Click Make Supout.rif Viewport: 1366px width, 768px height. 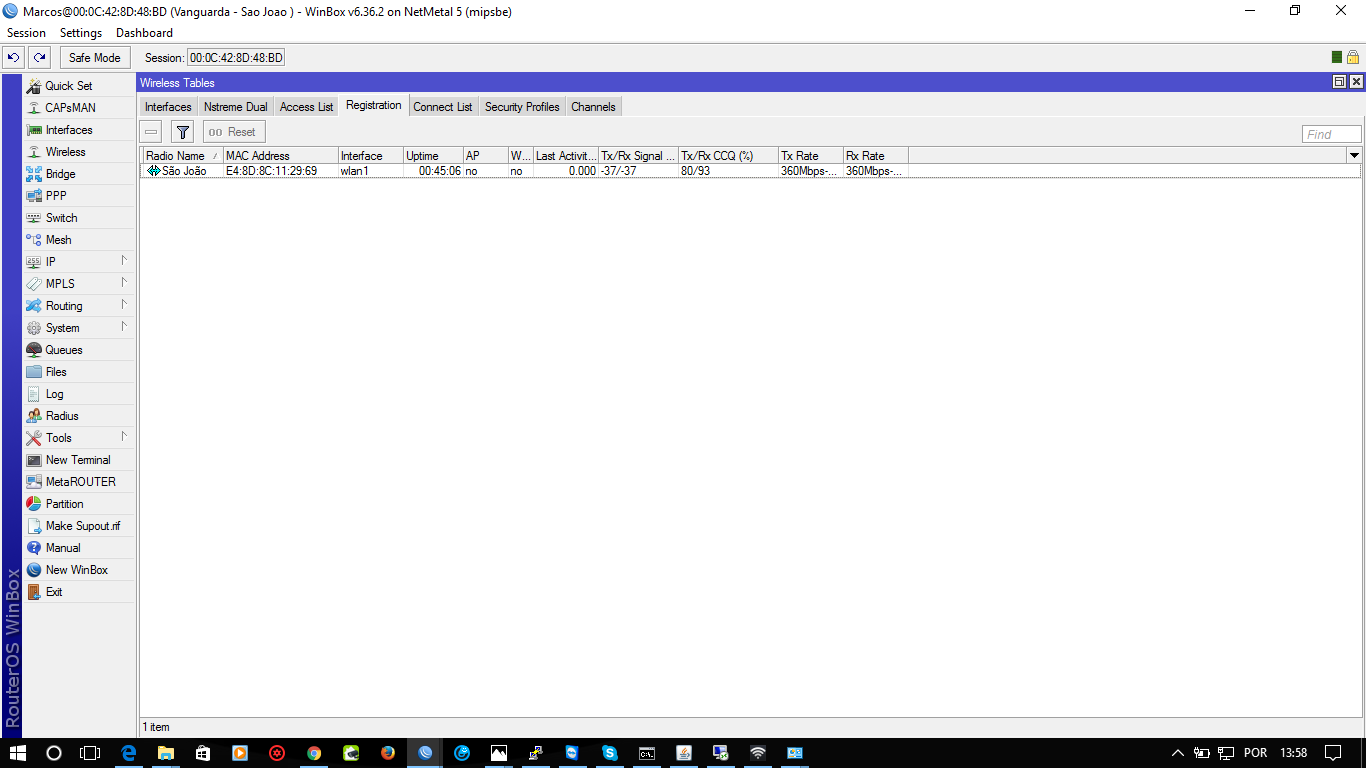point(78,526)
